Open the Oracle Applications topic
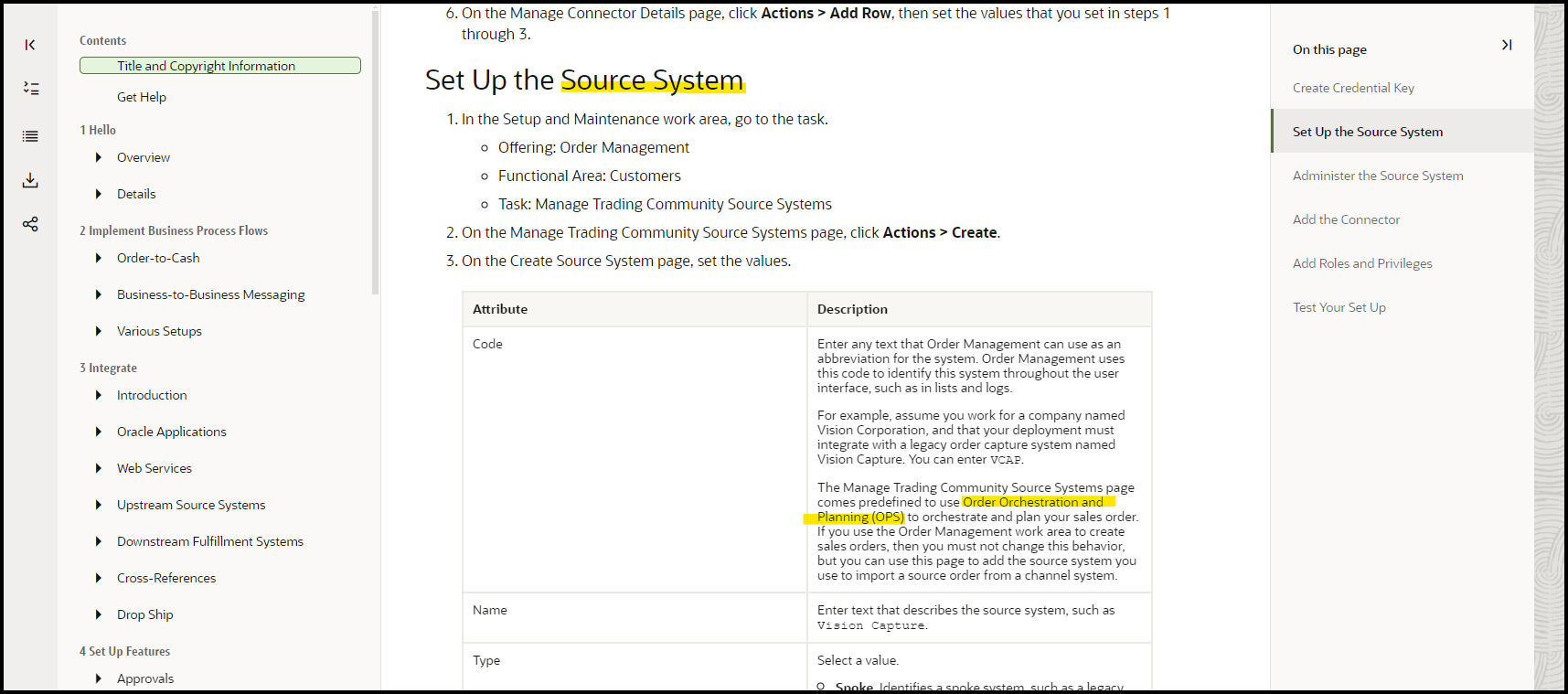The image size is (1568, 694). 172,432
